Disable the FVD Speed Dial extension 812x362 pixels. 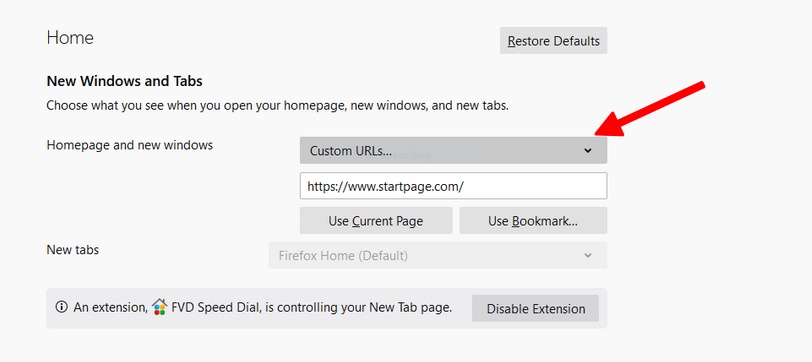click(x=535, y=309)
